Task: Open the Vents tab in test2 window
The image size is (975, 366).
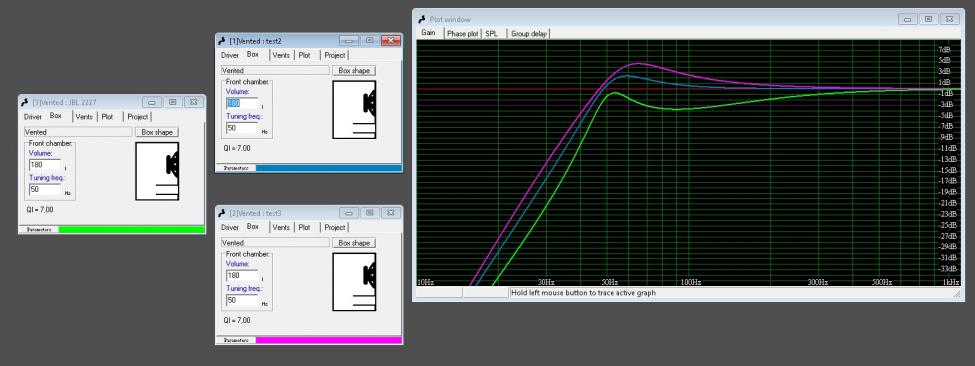Action: pos(281,55)
